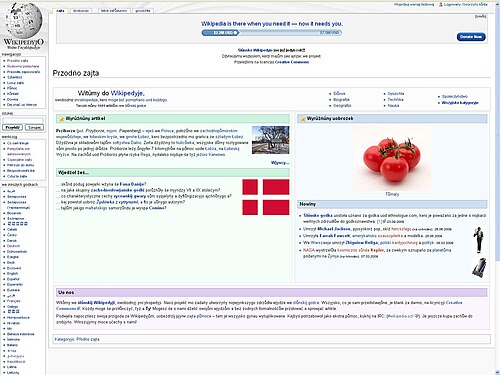This screenshot has height=375, width=500.
Task: Focus the sidebar search input field
Action: point(23,120)
